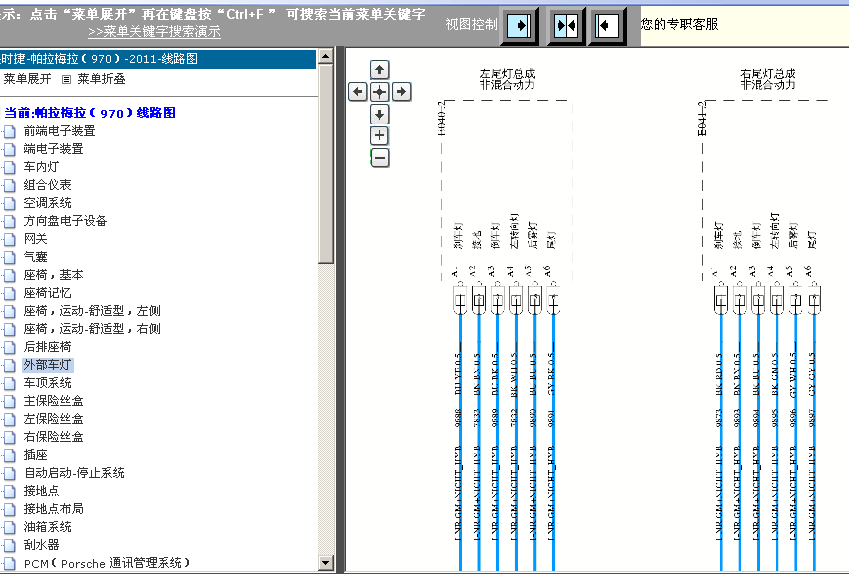Pan the diagram up with the up arrow
This screenshot has height=574, width=849.
pos(380,70)
